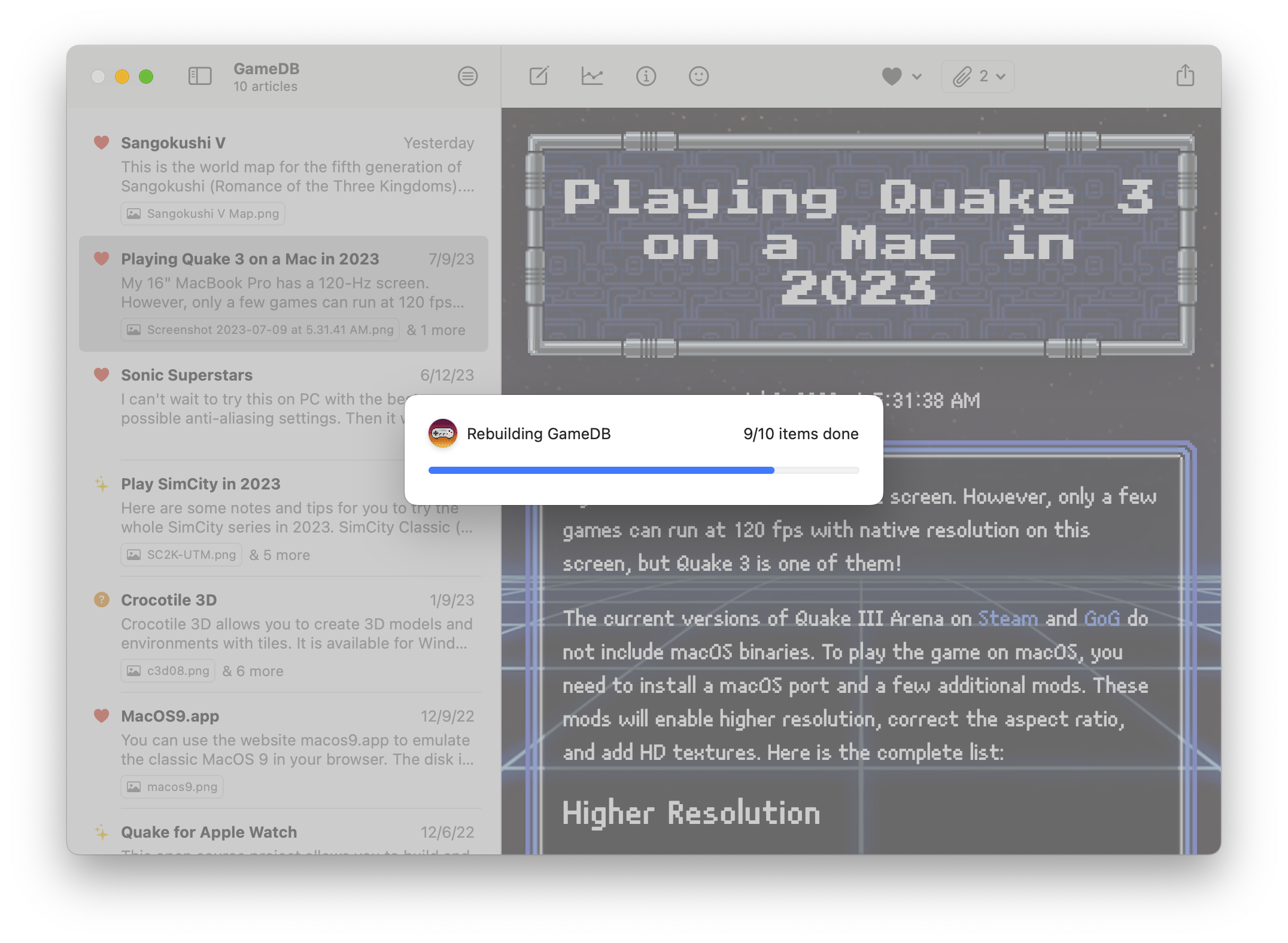Open the emoji smiley picker
The height and width of the screenshot is (943, 1288).
[698, 76]
